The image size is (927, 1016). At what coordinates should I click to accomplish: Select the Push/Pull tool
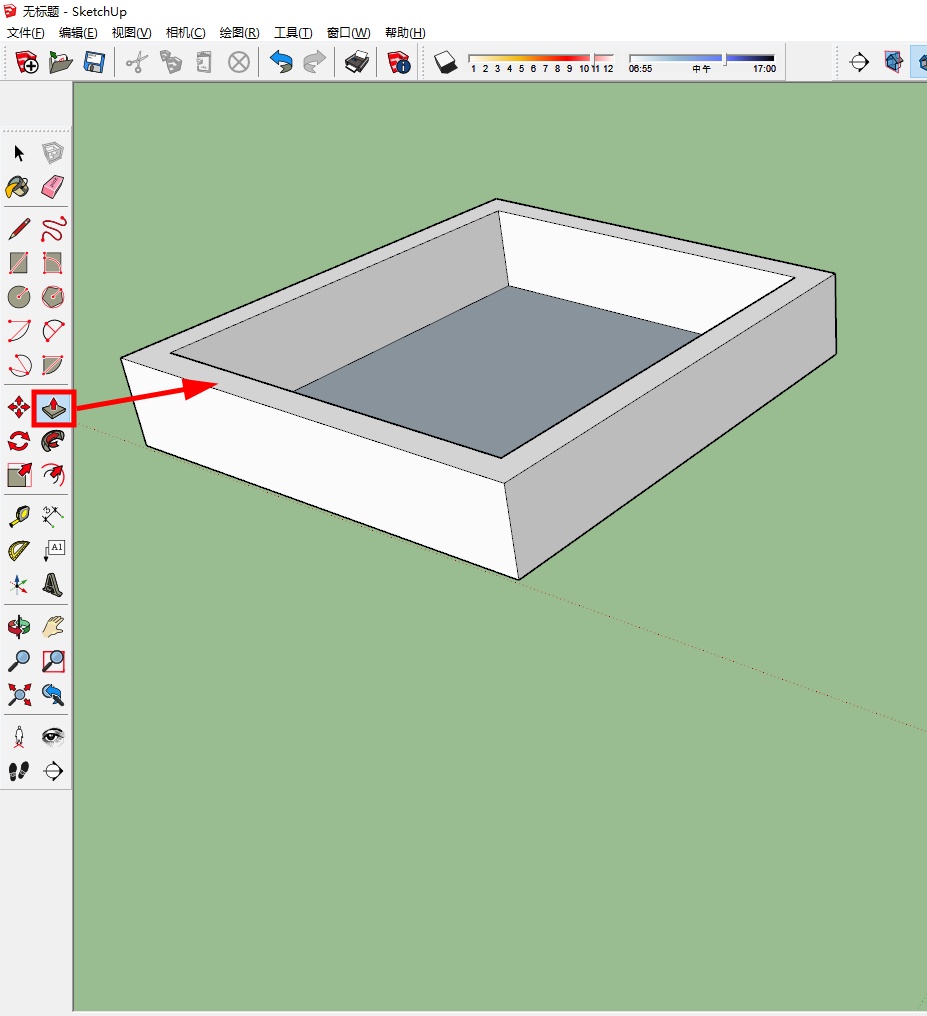pyautogui.click(x=53, y=408)
